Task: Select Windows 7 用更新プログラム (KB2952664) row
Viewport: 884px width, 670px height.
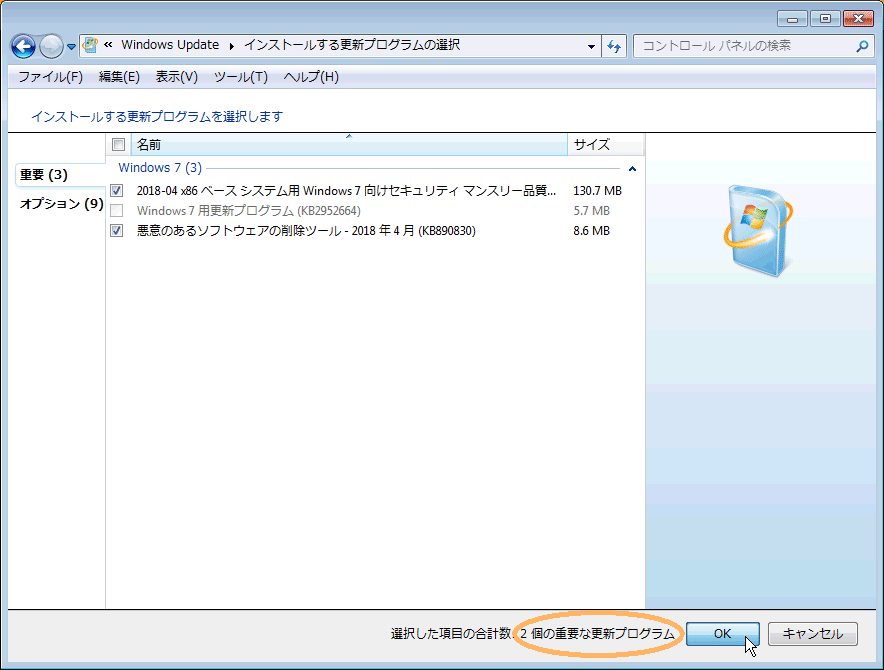Action: 374,211
